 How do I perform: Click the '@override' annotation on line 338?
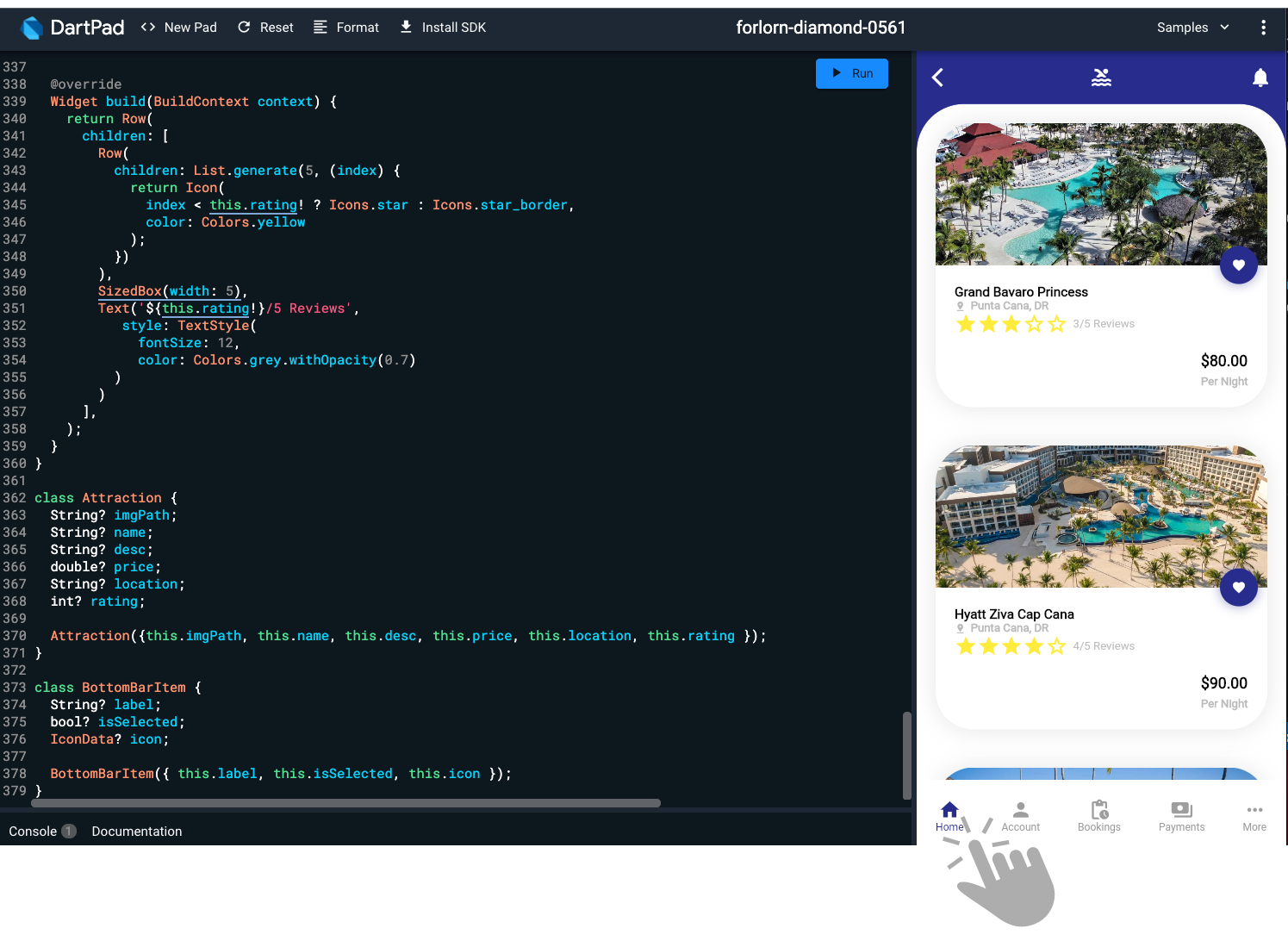click(86, 84)
